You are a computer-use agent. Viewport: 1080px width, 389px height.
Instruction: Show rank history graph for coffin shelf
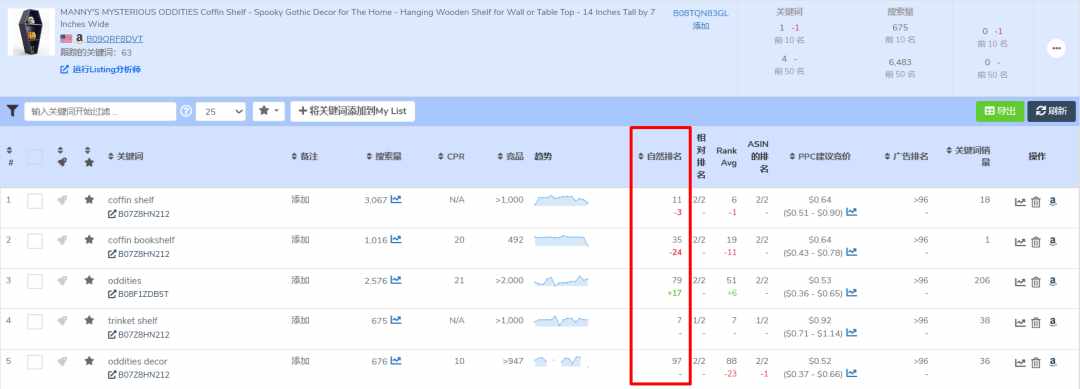(x=1020, y=202)
